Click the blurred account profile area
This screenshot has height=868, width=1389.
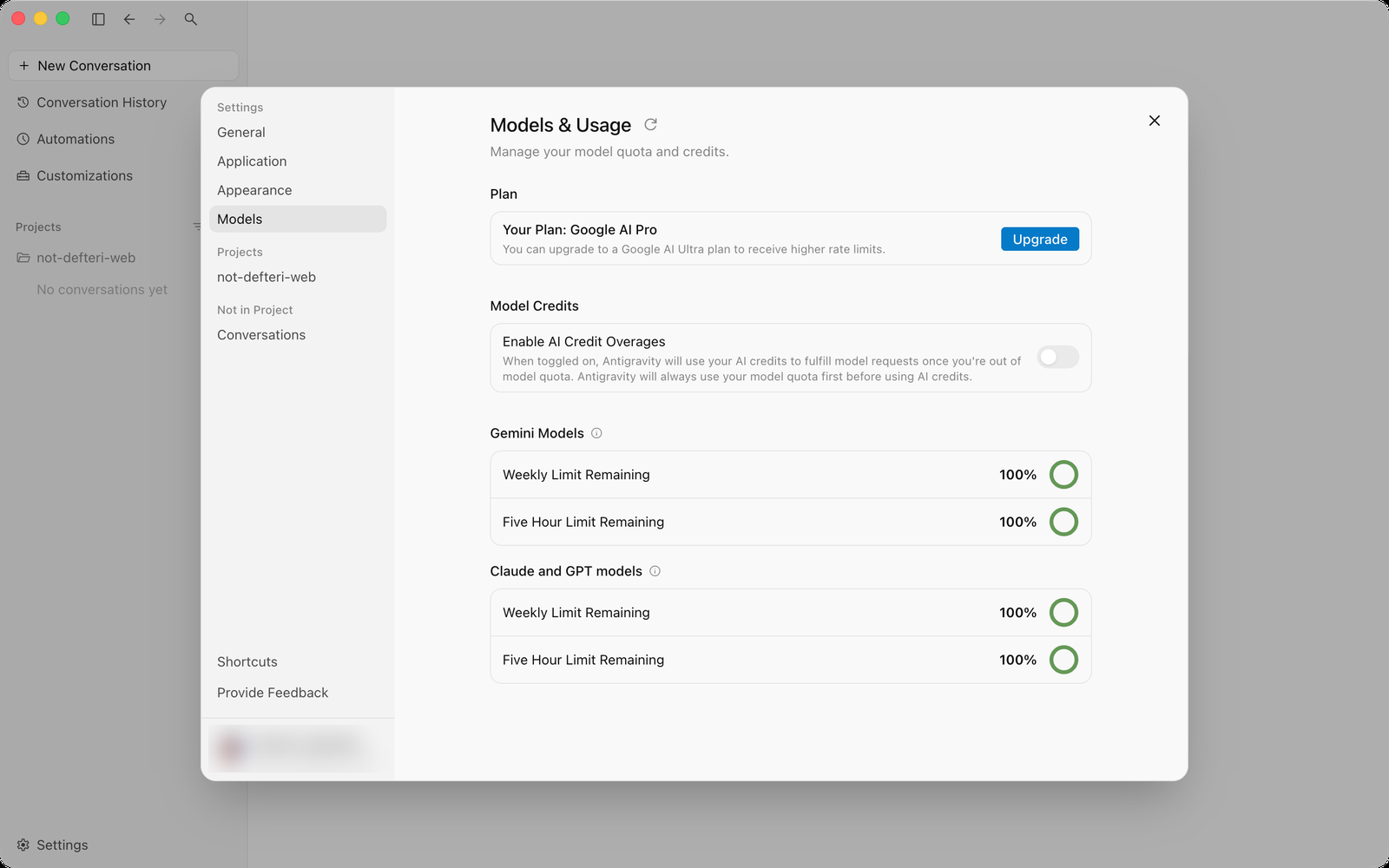(298, 748)
